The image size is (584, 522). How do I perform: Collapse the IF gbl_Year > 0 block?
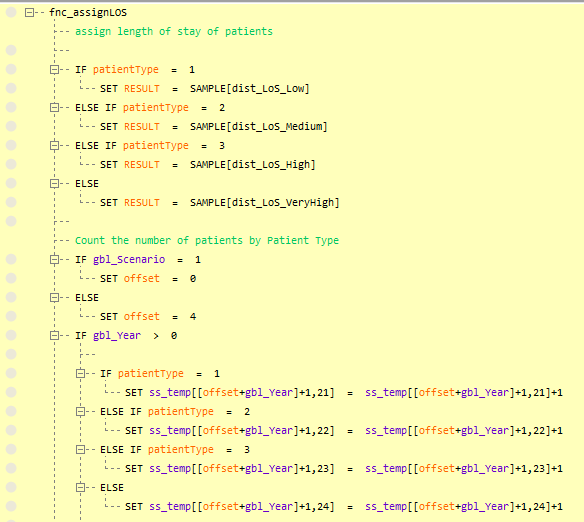tap(54, 335)
